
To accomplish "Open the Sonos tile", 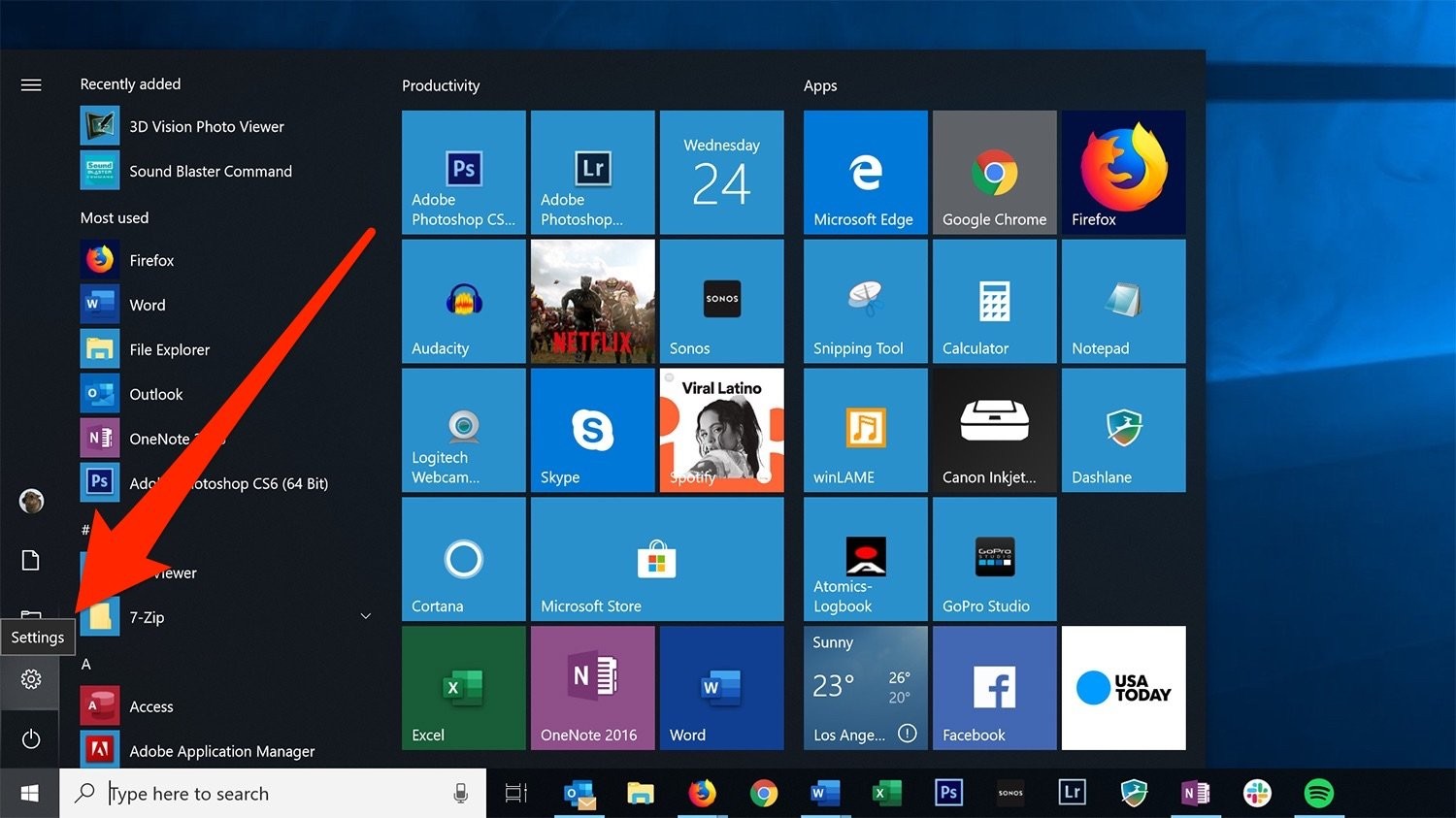I will pyautogui.click(x=722, y=301).
